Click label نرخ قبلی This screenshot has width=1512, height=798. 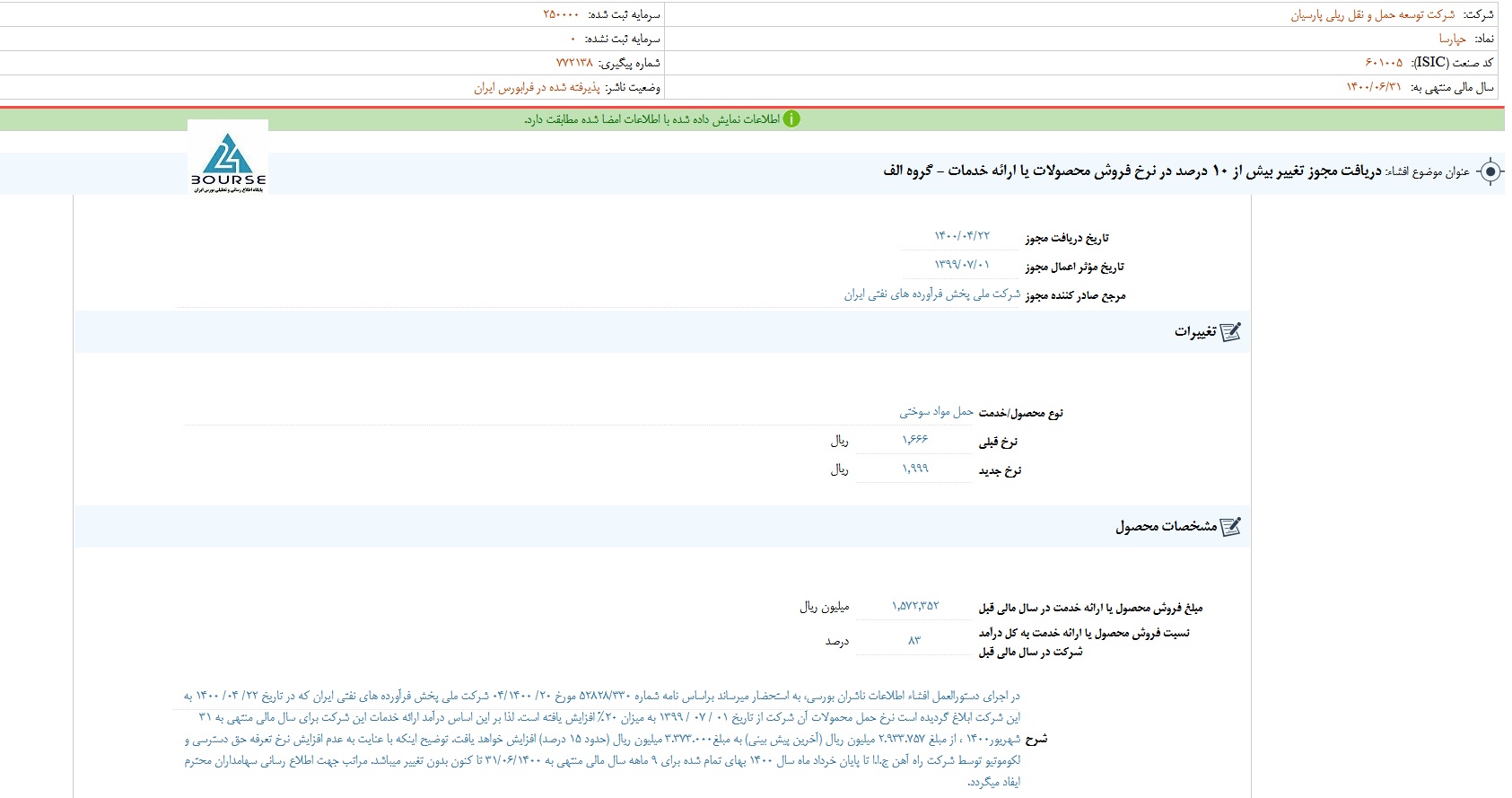(998, 442)
